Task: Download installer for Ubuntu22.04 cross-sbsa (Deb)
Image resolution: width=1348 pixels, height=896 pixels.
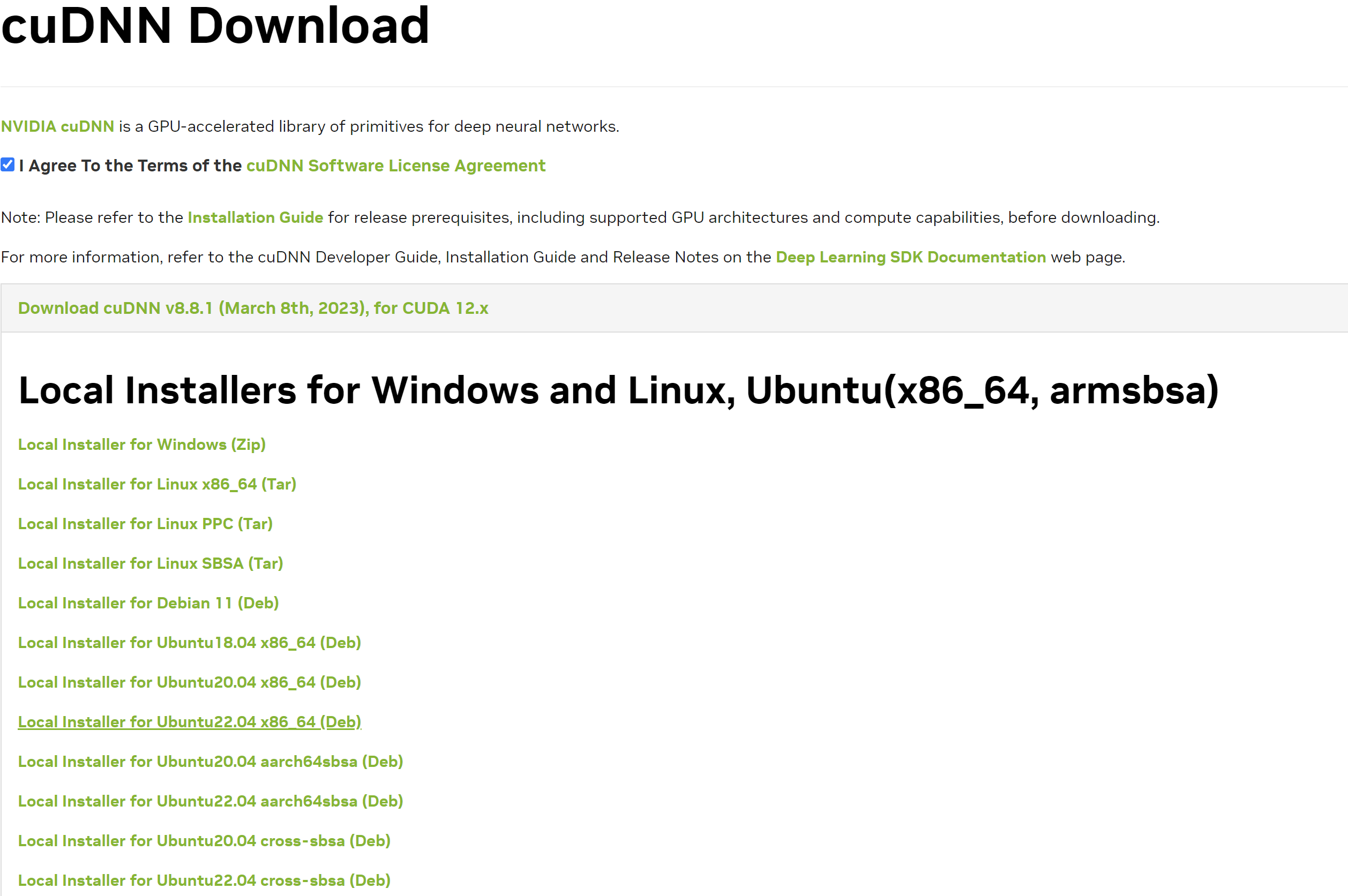Action: tap(204, 880)
